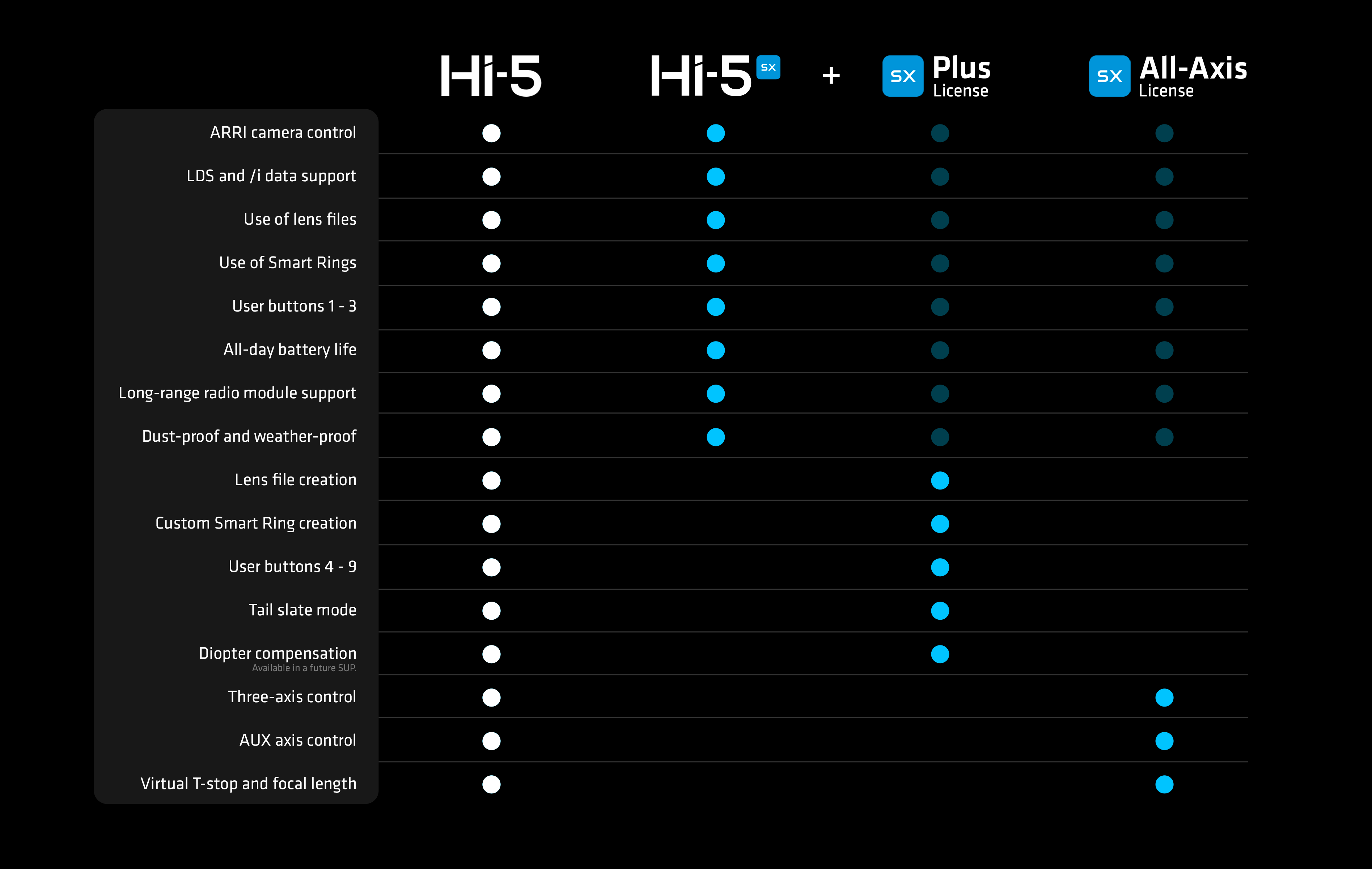Click the Hi-5 logo header
The image size is (1372, 869).
point(491,76)
